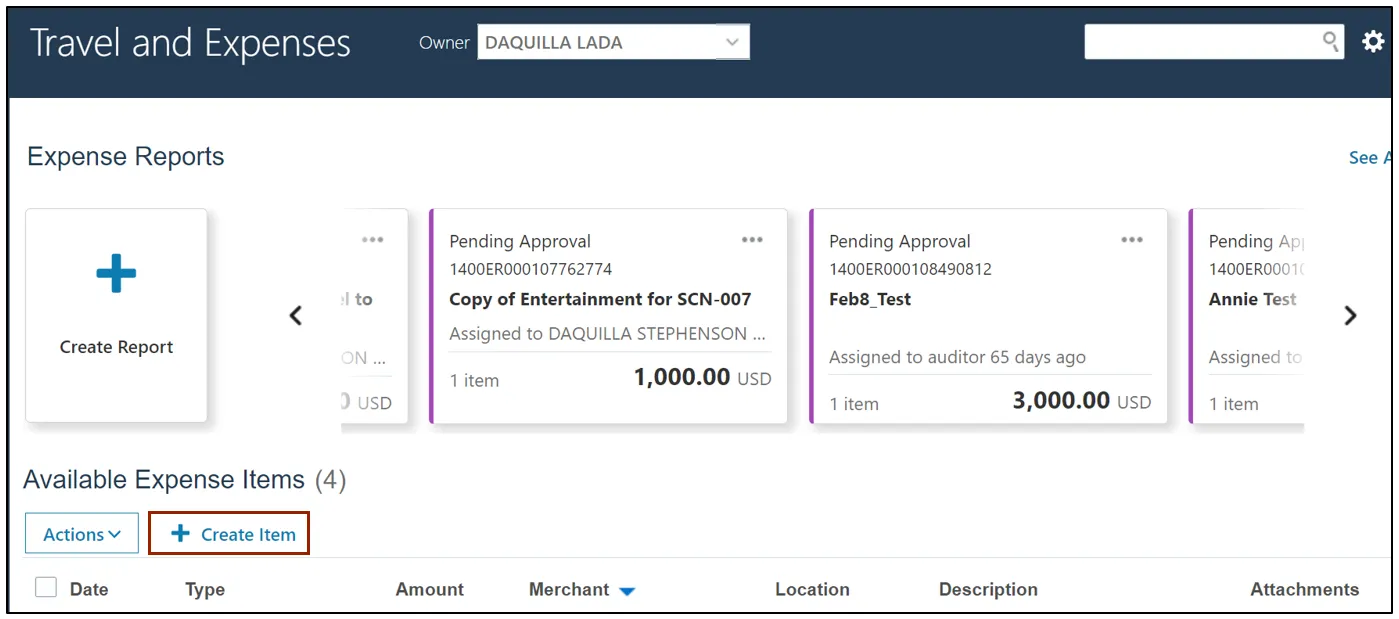Open the Annie Test expense report

1252,299
